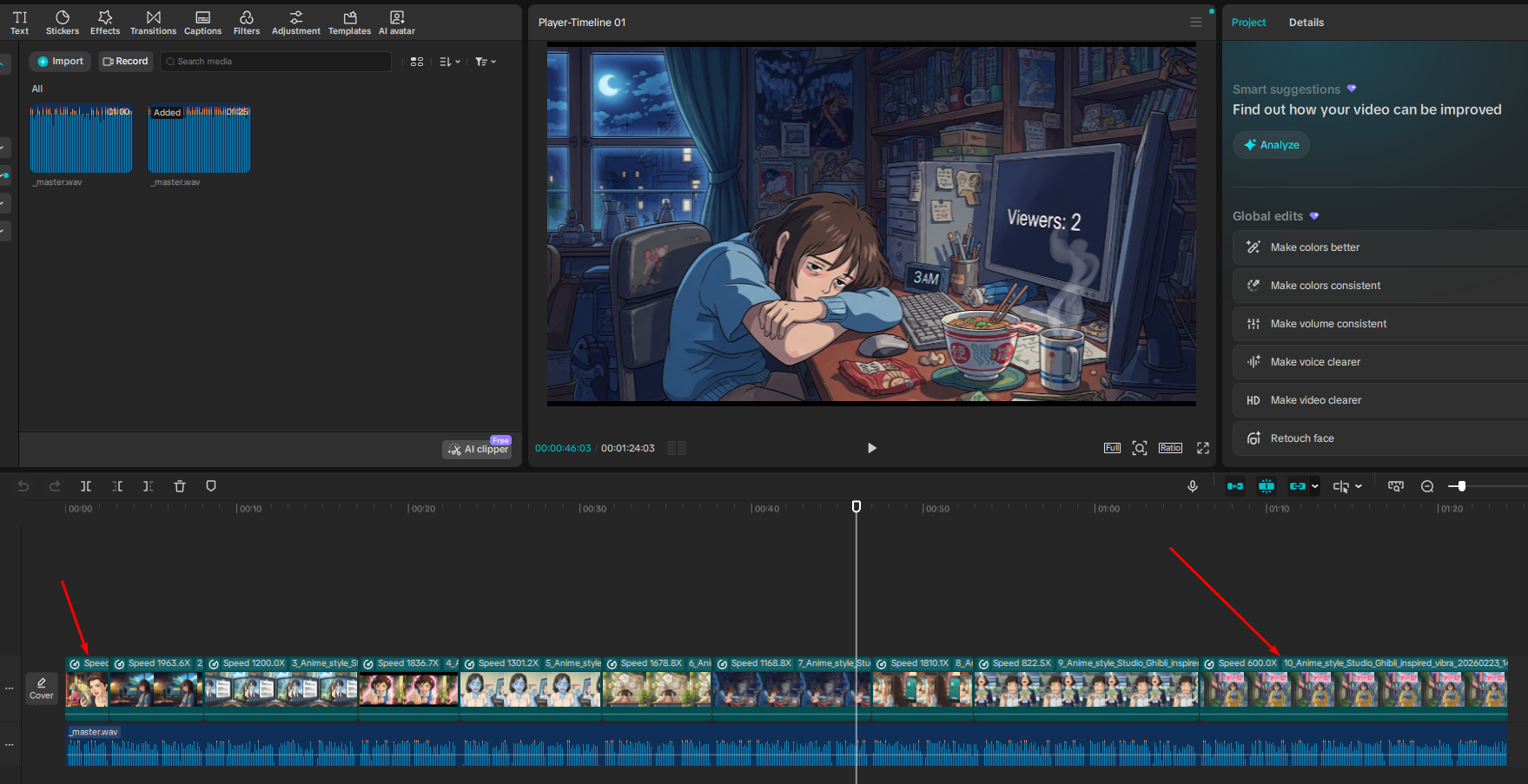Image resolution: width=1528 pixels, height=784 pixels.
Task: Apply Make video clearer
Action: [1380, 400]
